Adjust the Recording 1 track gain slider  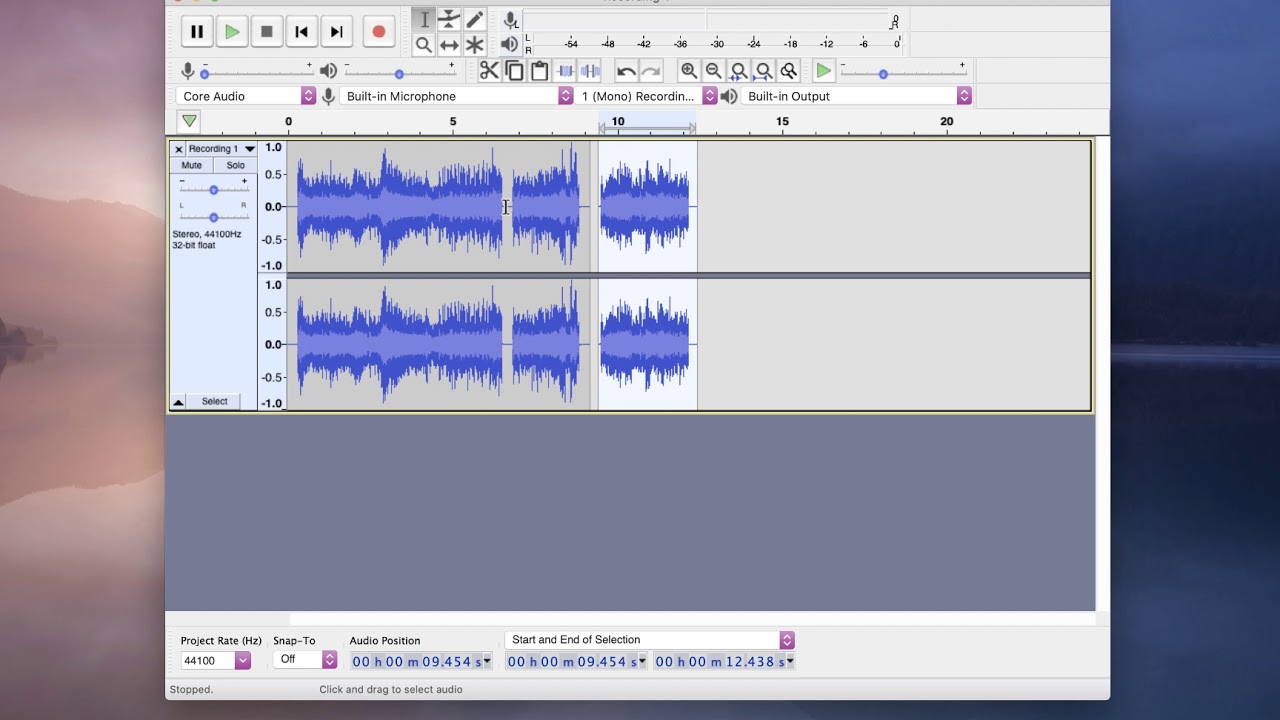[213, 189]
